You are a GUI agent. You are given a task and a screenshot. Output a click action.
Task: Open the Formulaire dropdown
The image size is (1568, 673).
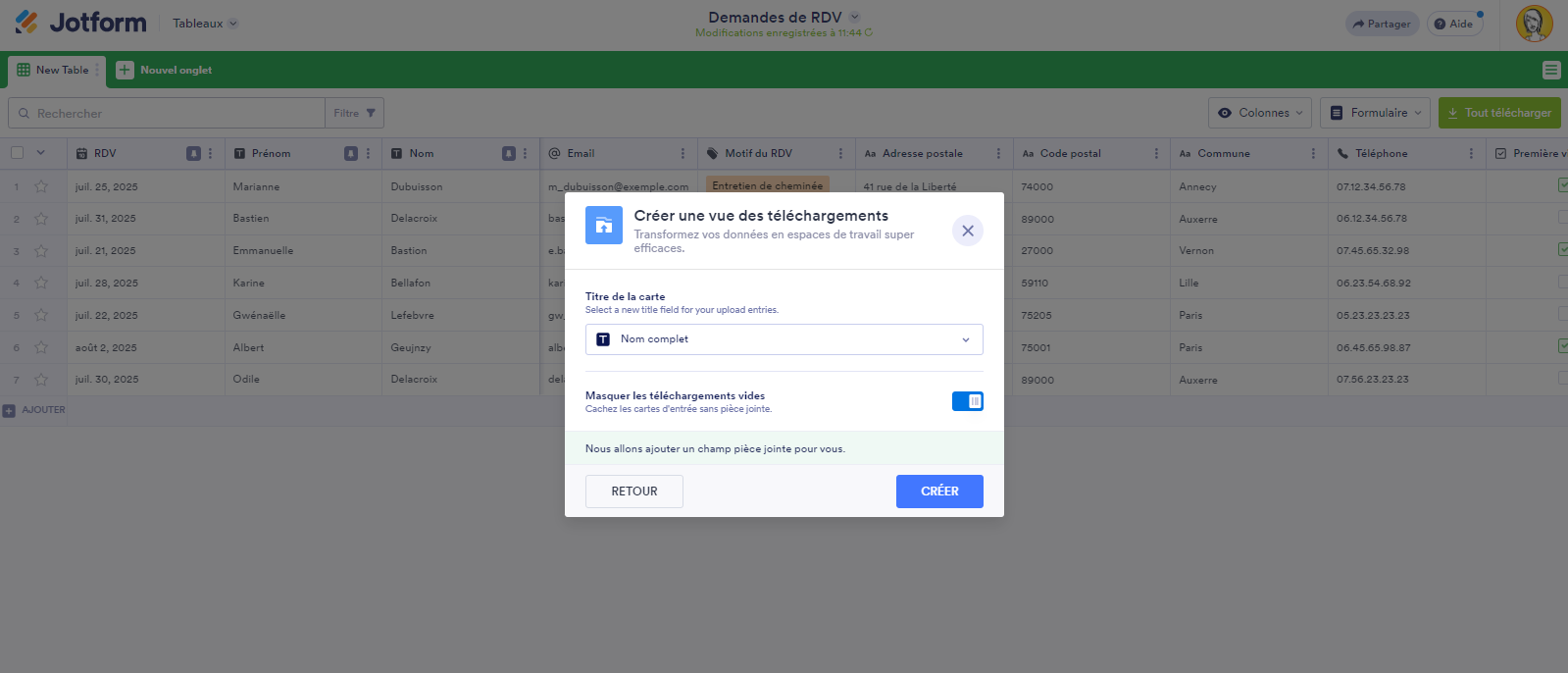[x=1375, y=113]
